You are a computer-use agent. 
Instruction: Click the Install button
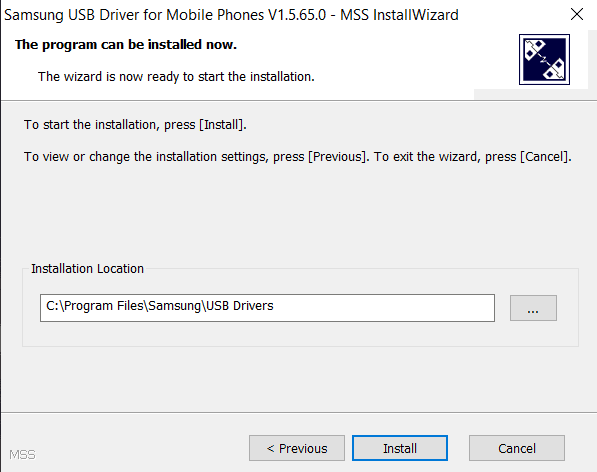tap(400, 448)
